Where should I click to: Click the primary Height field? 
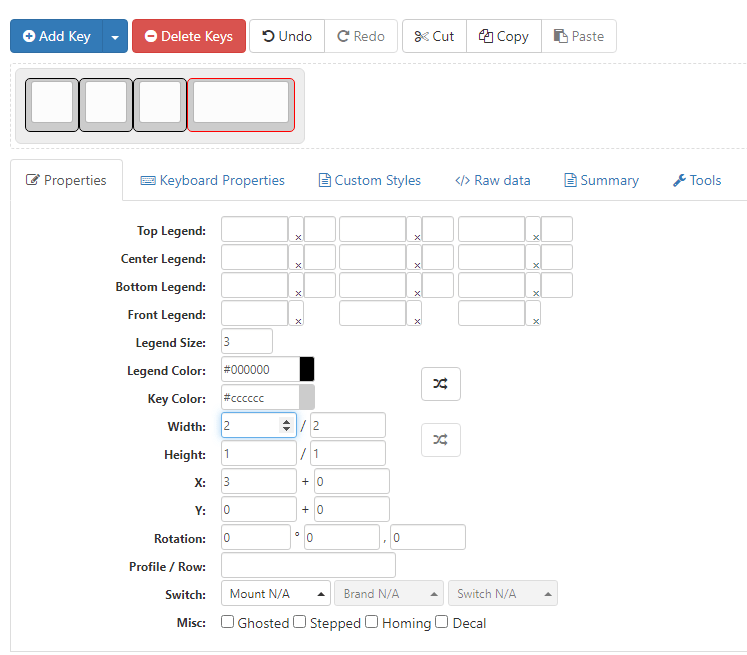click(x=259, y=453)
